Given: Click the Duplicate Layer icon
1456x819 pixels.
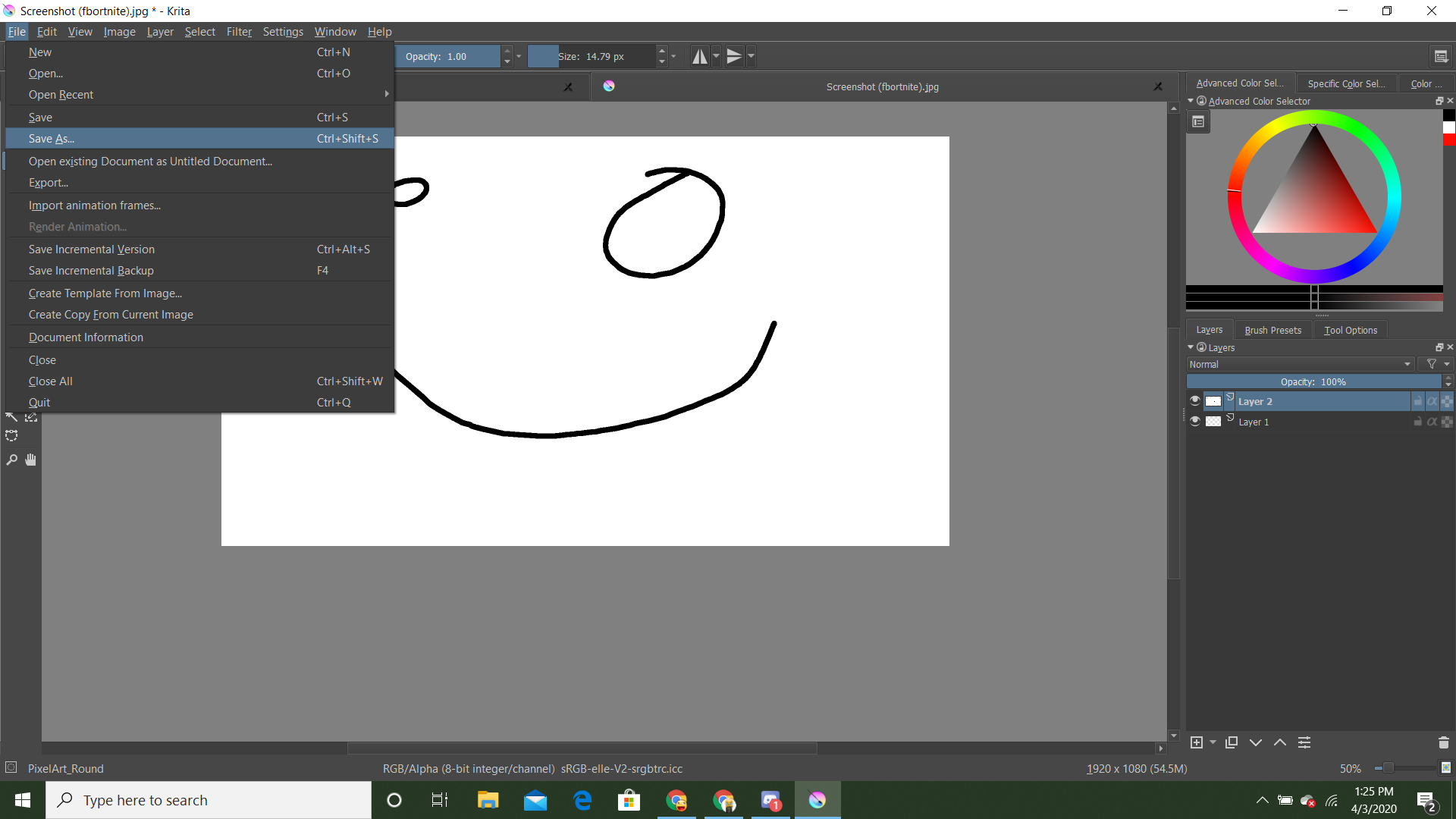Looking at the screenshot, I should pos(1232,742).
